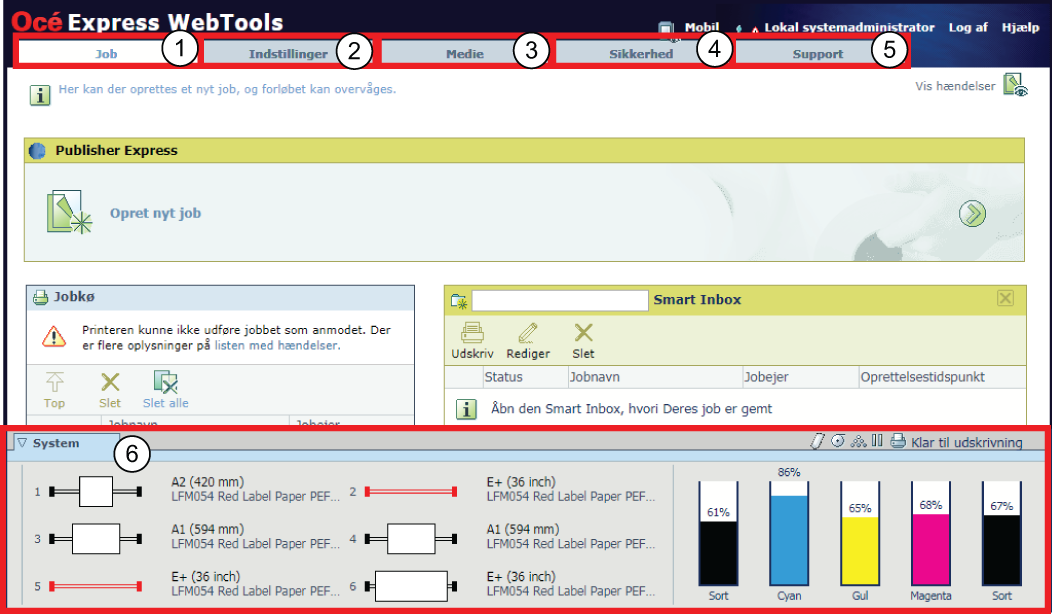Open the Job tab
Image resolution: width=1052 pixels, height=614 pixels.
coord(106,54)
